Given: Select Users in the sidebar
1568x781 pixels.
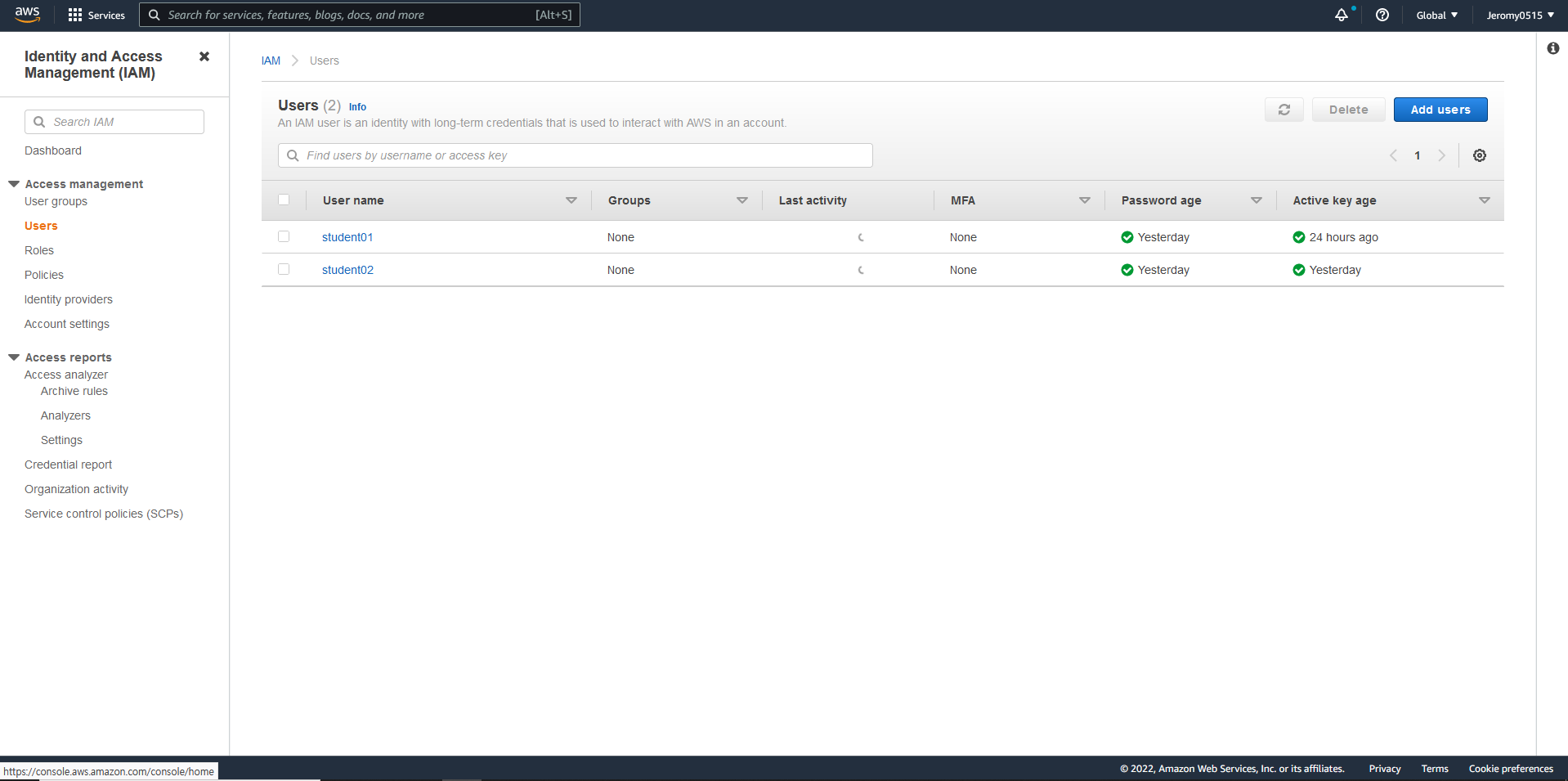Looking at the screenshot, I should point(41,226).
